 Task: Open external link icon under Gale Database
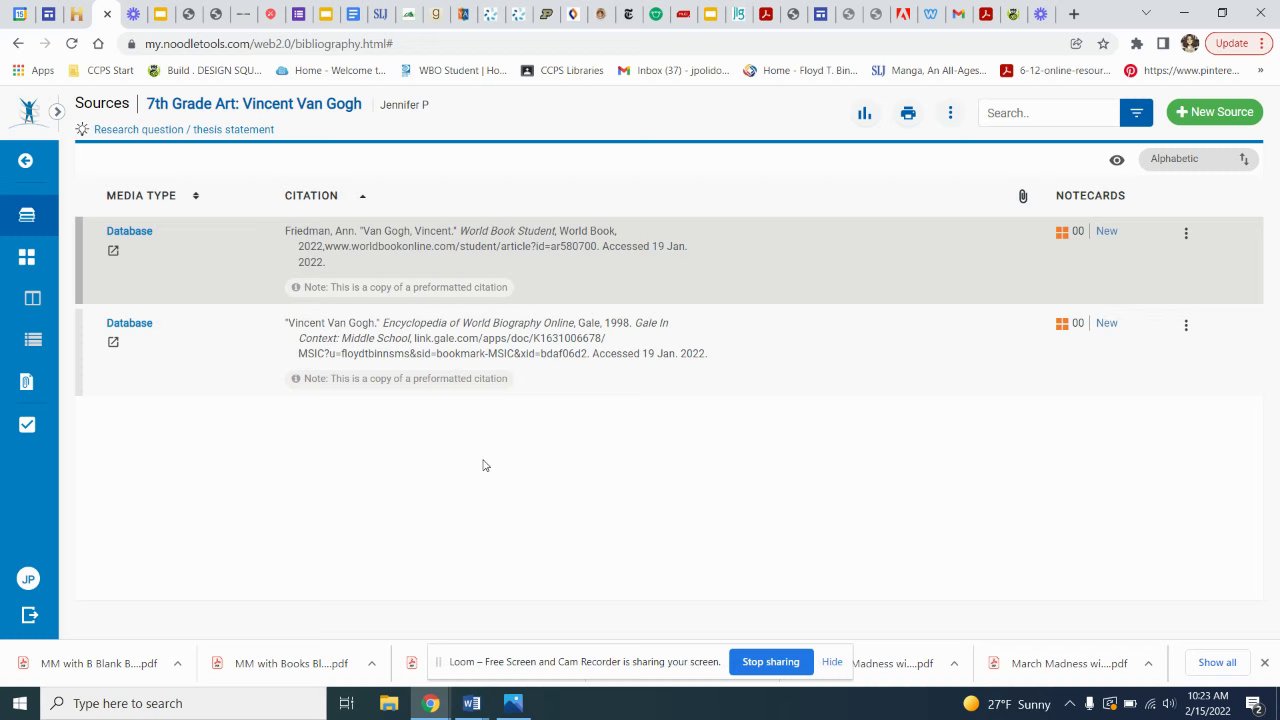pos(113,342)
